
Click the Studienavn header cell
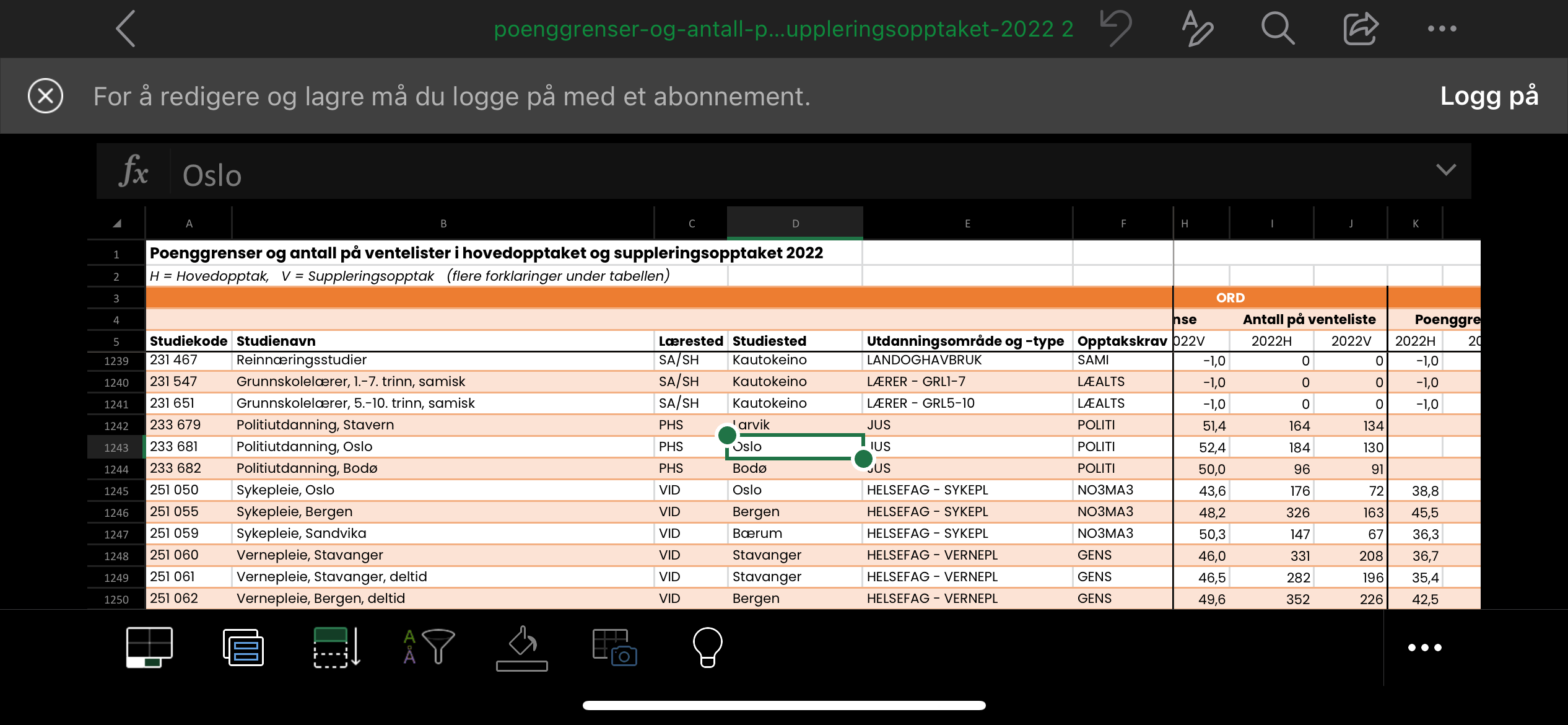click(x=443, y=341)
